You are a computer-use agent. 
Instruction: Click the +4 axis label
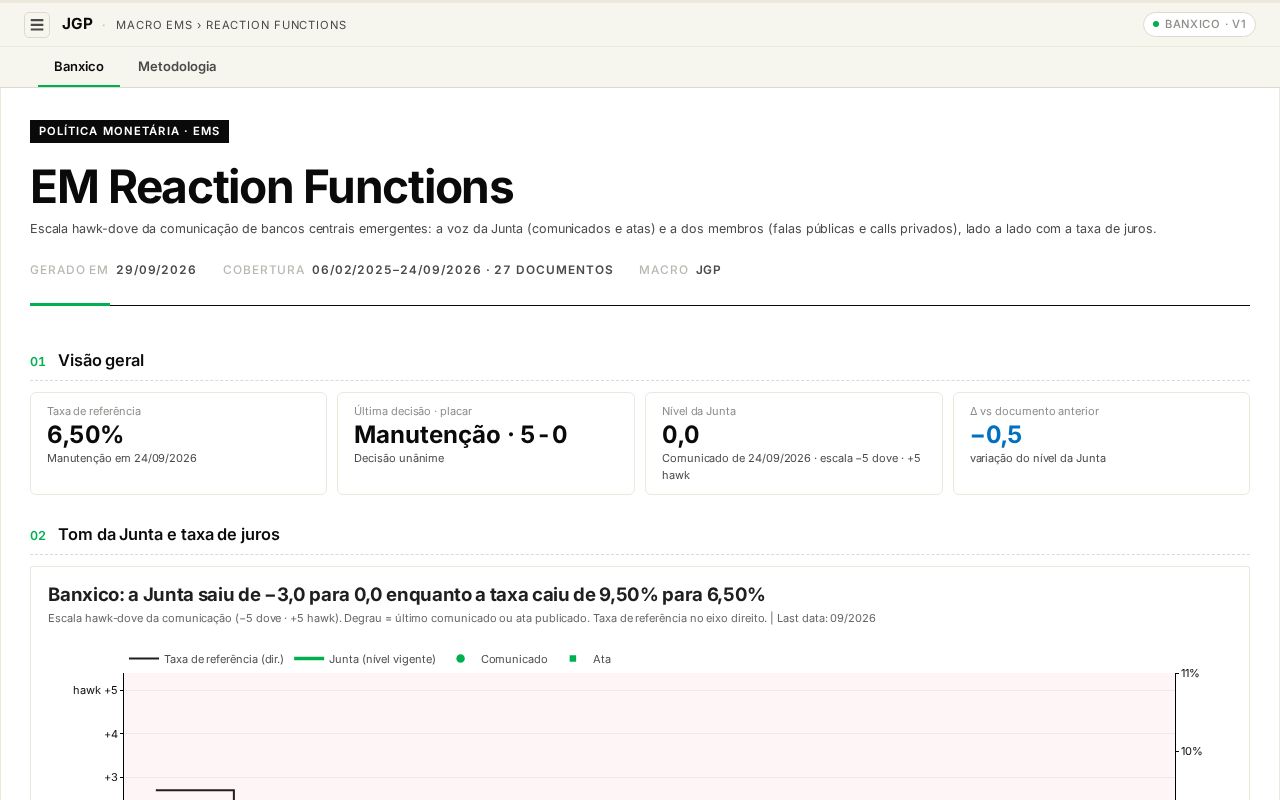[x=111, y=734]
